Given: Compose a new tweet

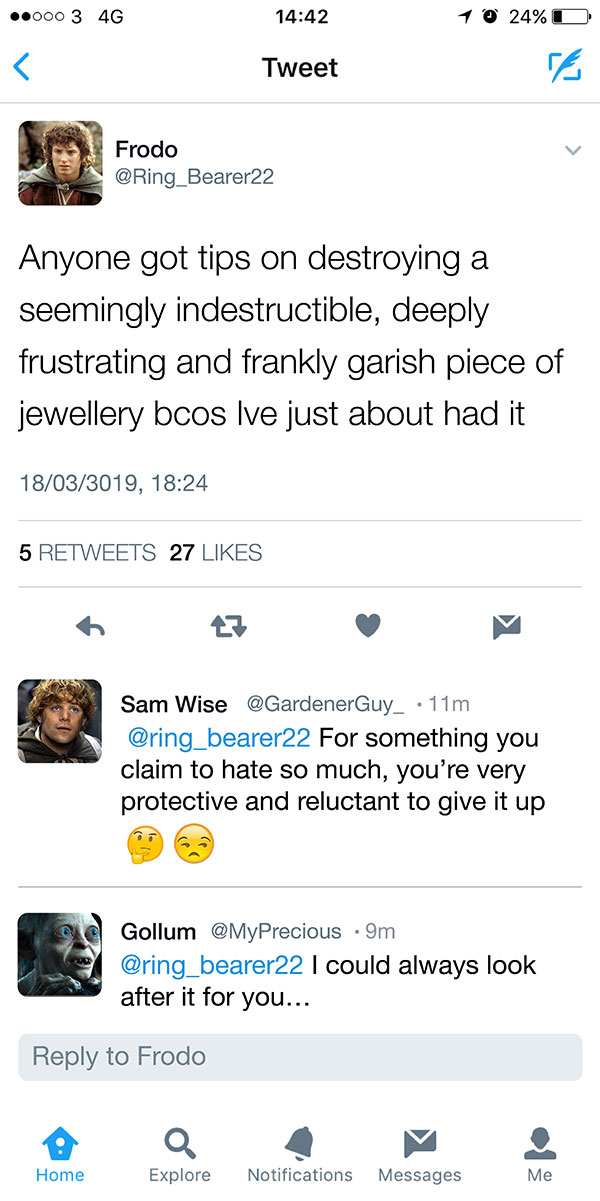Looking at the screenshot, I should point(563,67).
